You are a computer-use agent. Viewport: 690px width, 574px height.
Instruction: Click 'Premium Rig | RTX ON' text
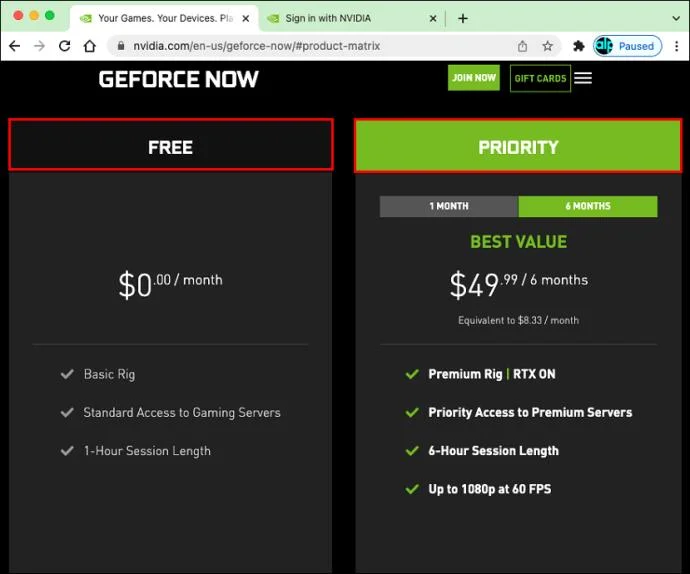pos(492,374)
